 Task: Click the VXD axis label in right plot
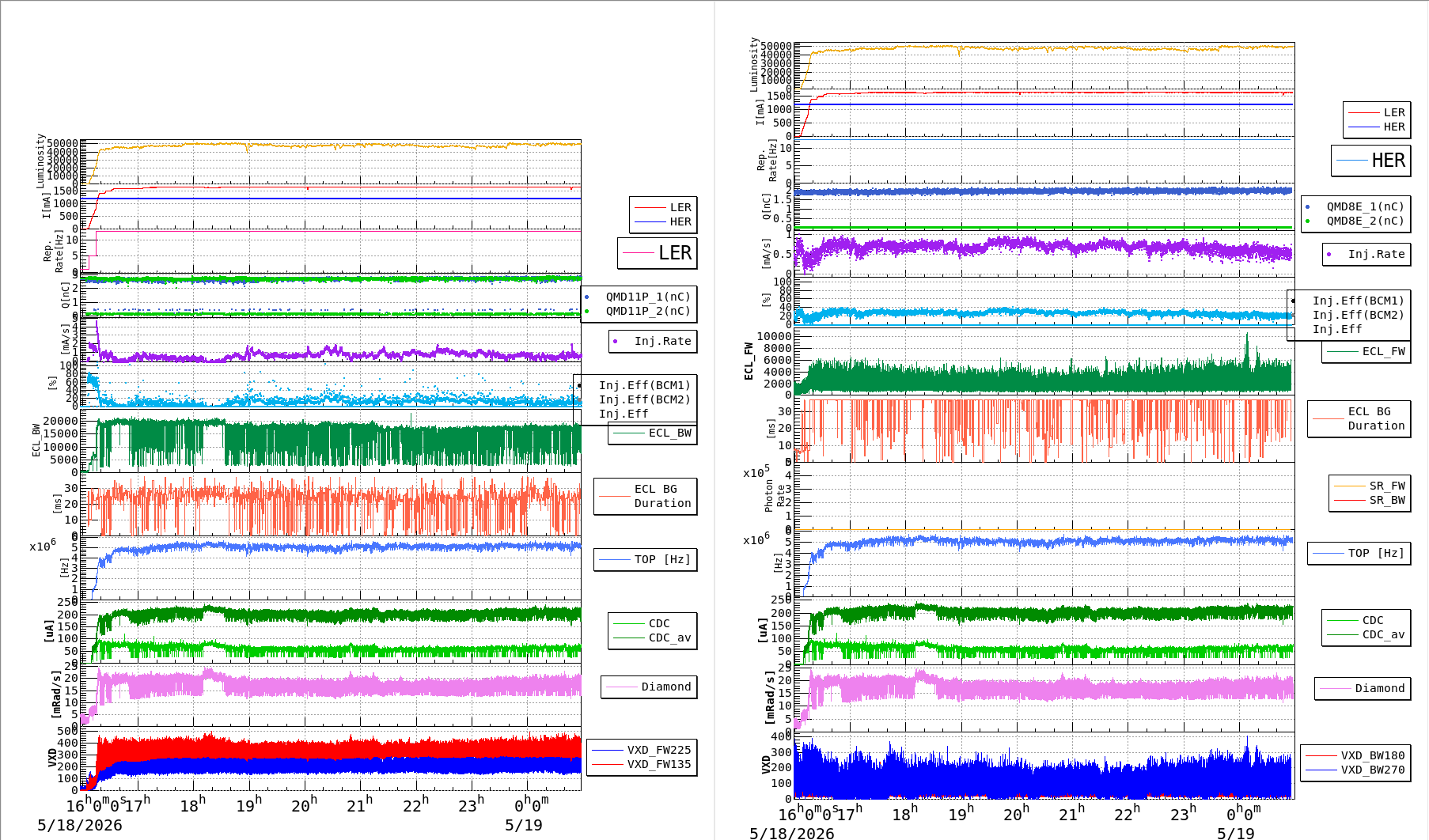click(766, 765)
